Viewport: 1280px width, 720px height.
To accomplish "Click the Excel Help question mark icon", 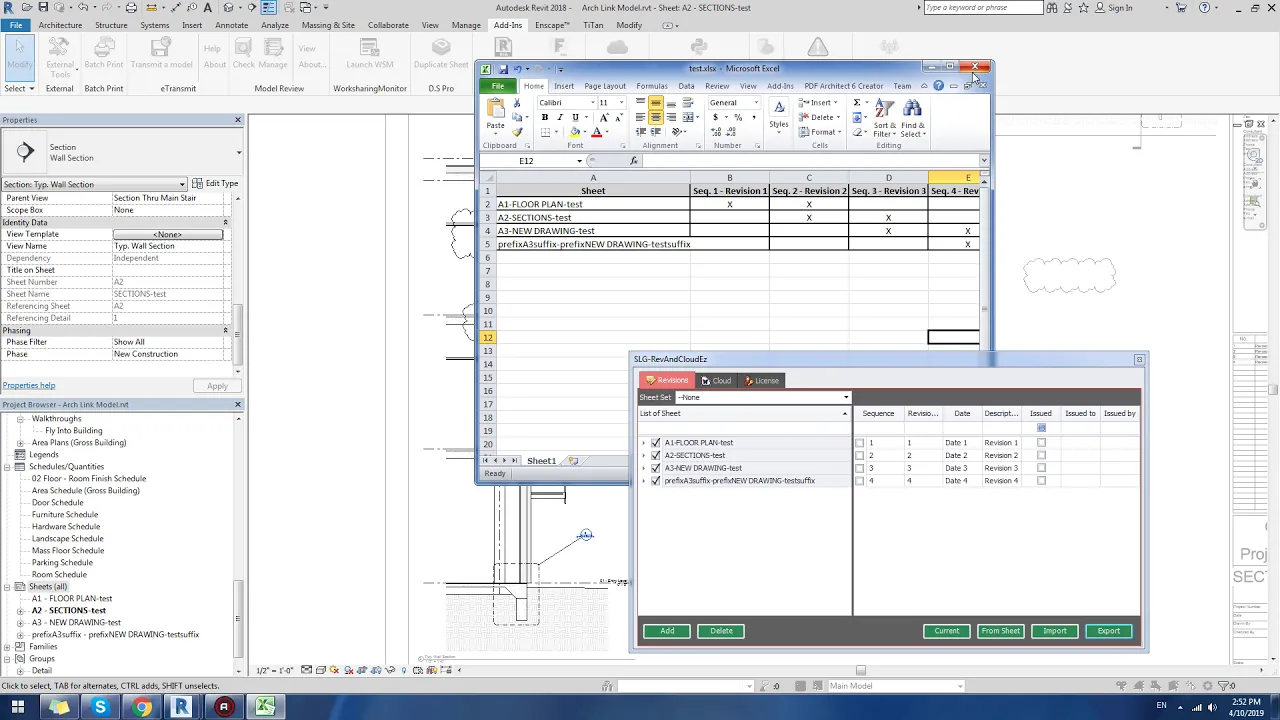I will (x=938, y=86).
